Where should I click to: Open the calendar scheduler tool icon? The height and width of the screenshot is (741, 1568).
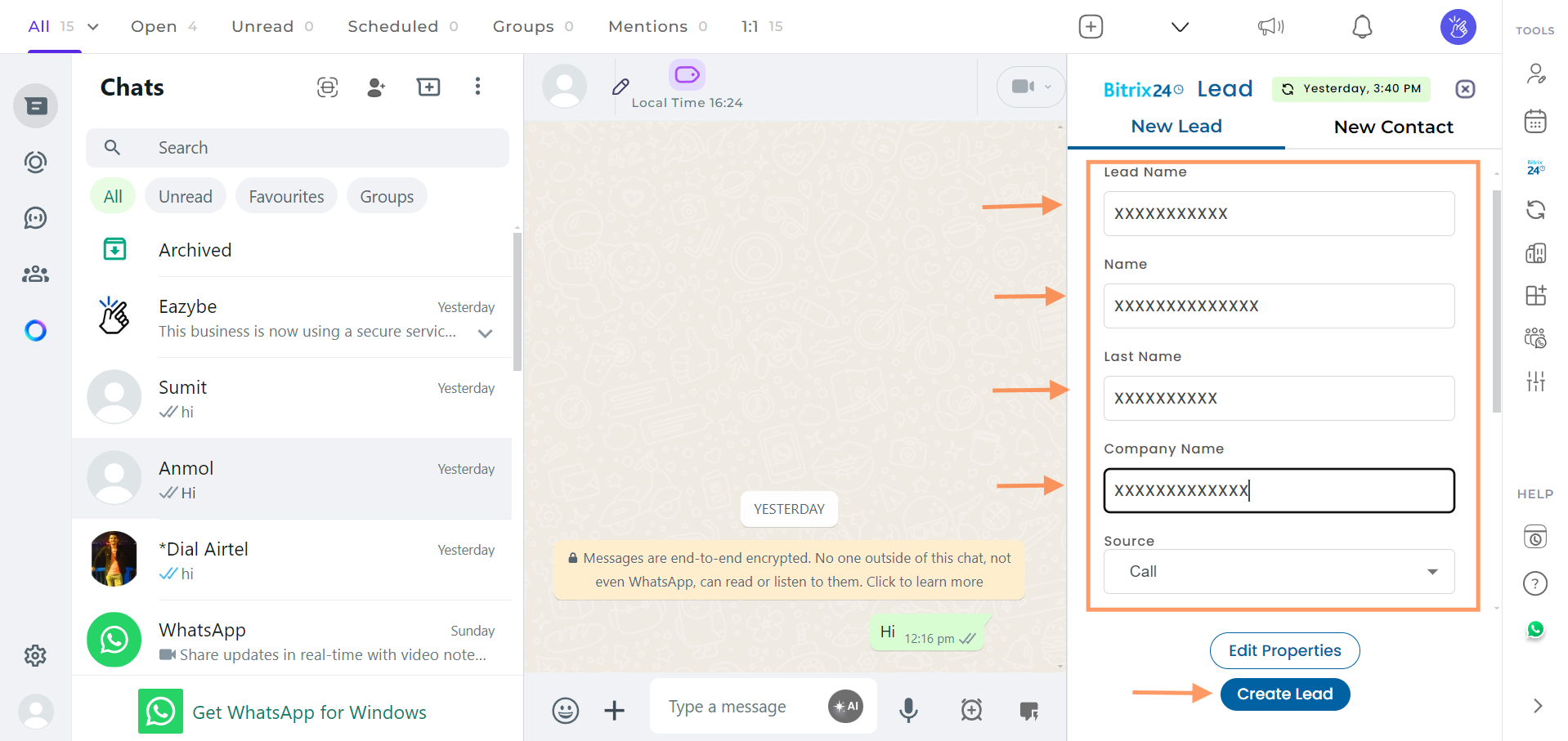(x=1535, y=122)
